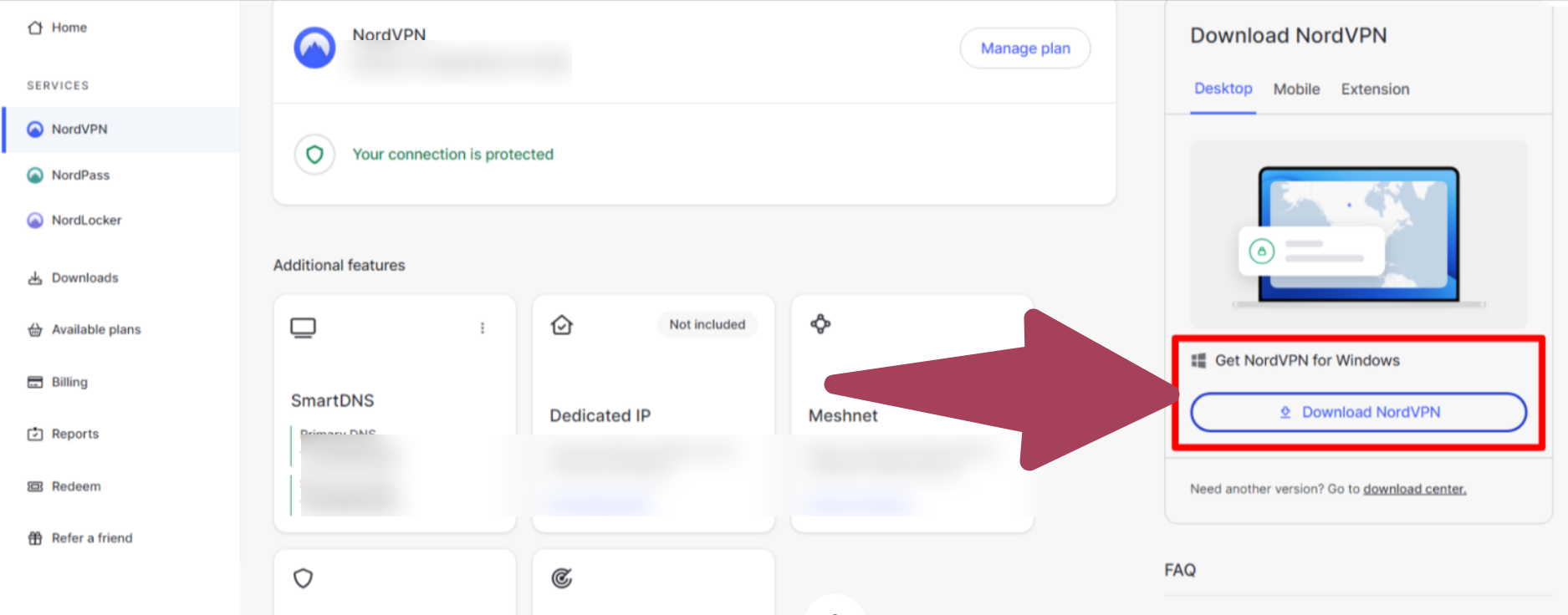Click the Meshnet feature icon
Screen dimensions: 1568x615
(x=820, y=324)
